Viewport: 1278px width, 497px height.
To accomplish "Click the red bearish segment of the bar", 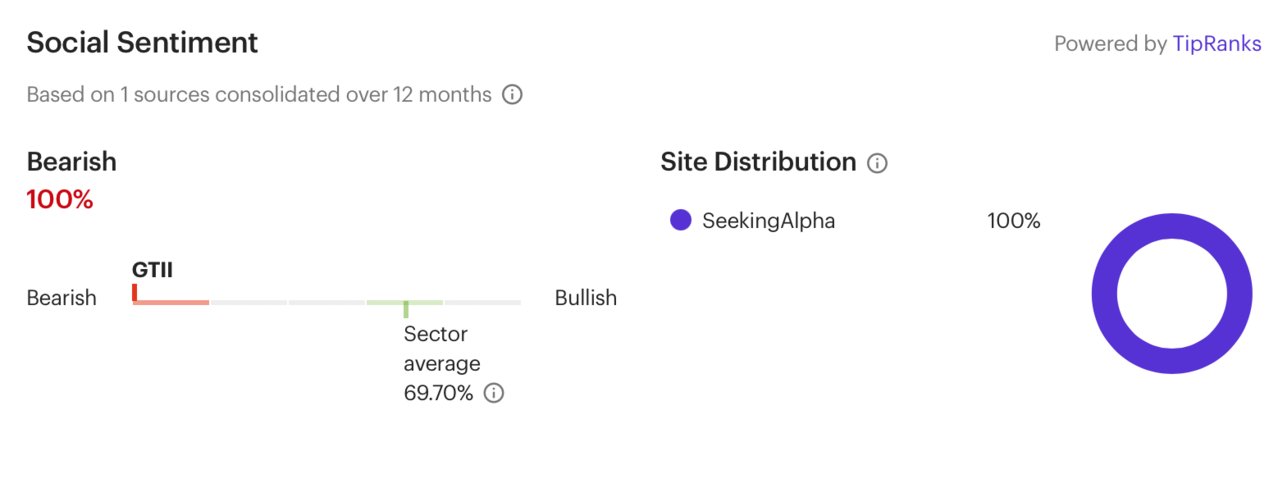I will [171, 302].
